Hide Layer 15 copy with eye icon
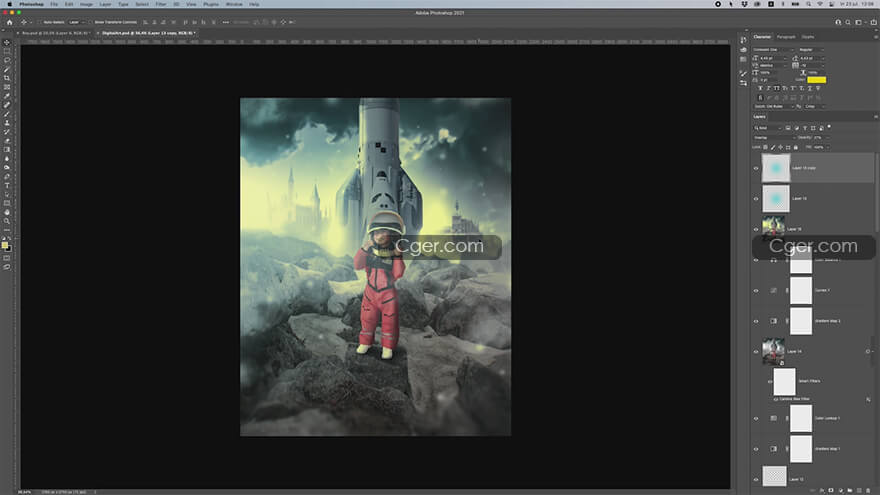 pyautogui.click(x=756, y=168)
